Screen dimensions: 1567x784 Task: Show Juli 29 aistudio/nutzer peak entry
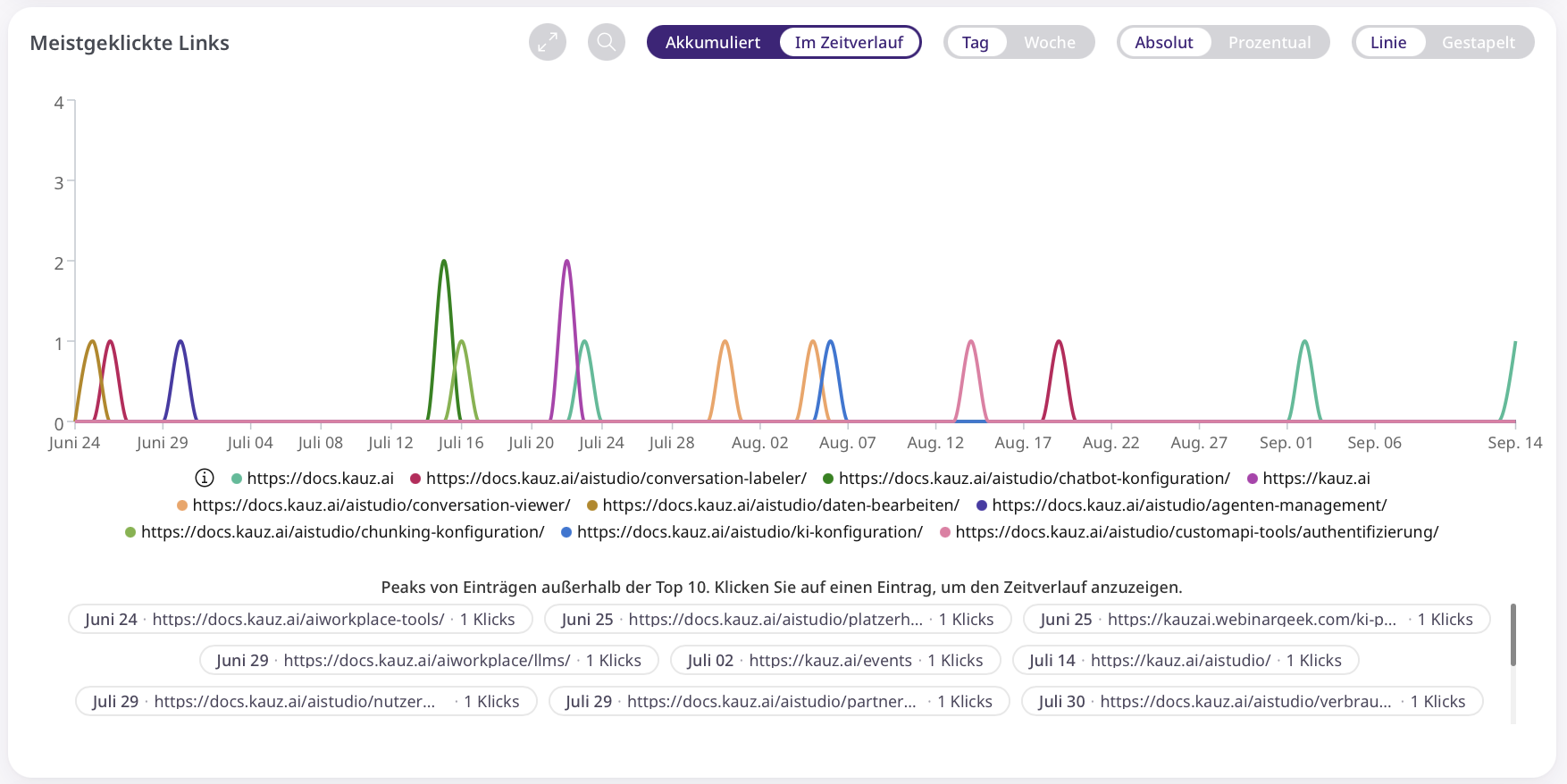coord(306,701)
